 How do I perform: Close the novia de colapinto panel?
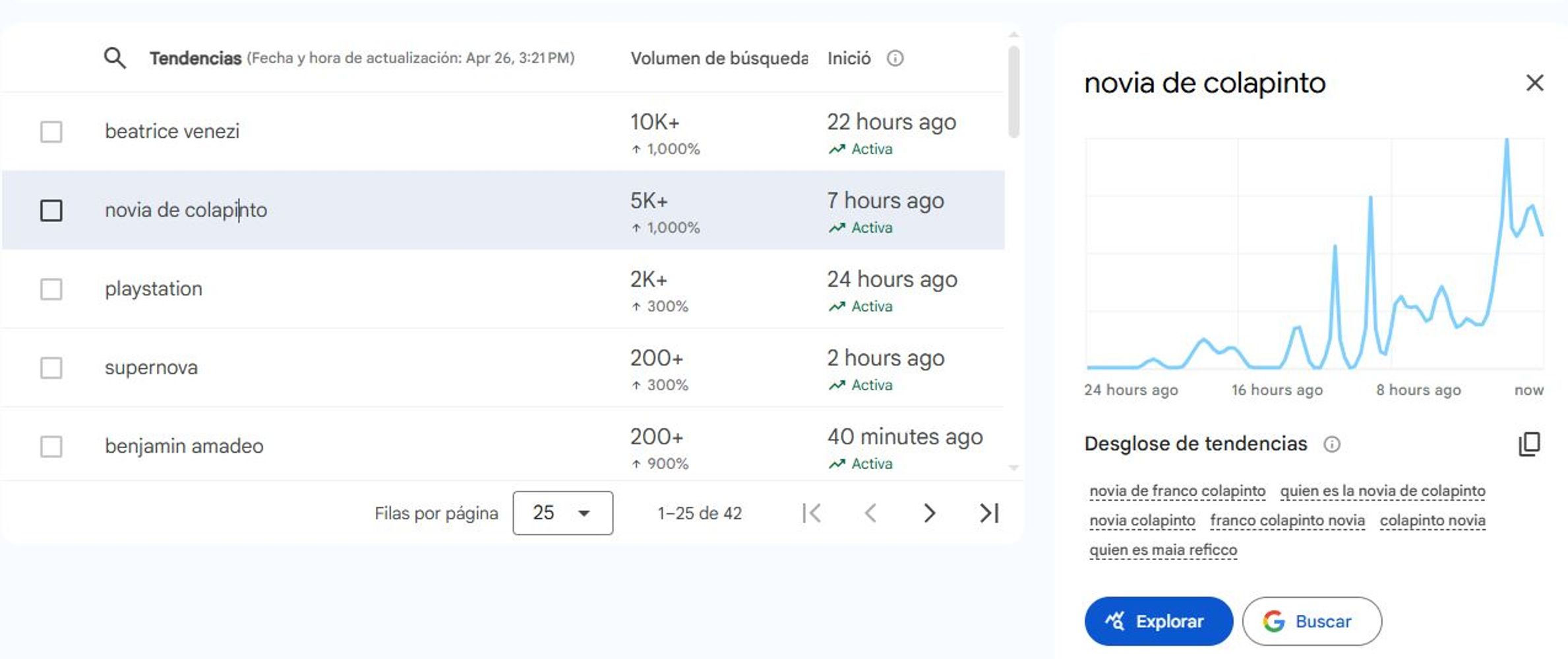coord(1534,83)
